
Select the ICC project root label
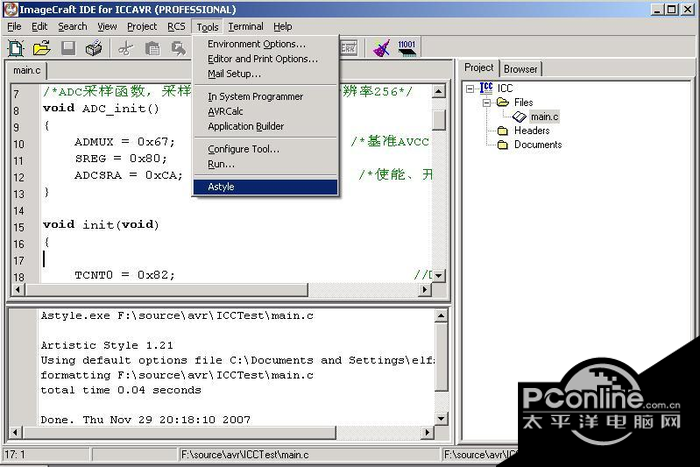point(505,88)
